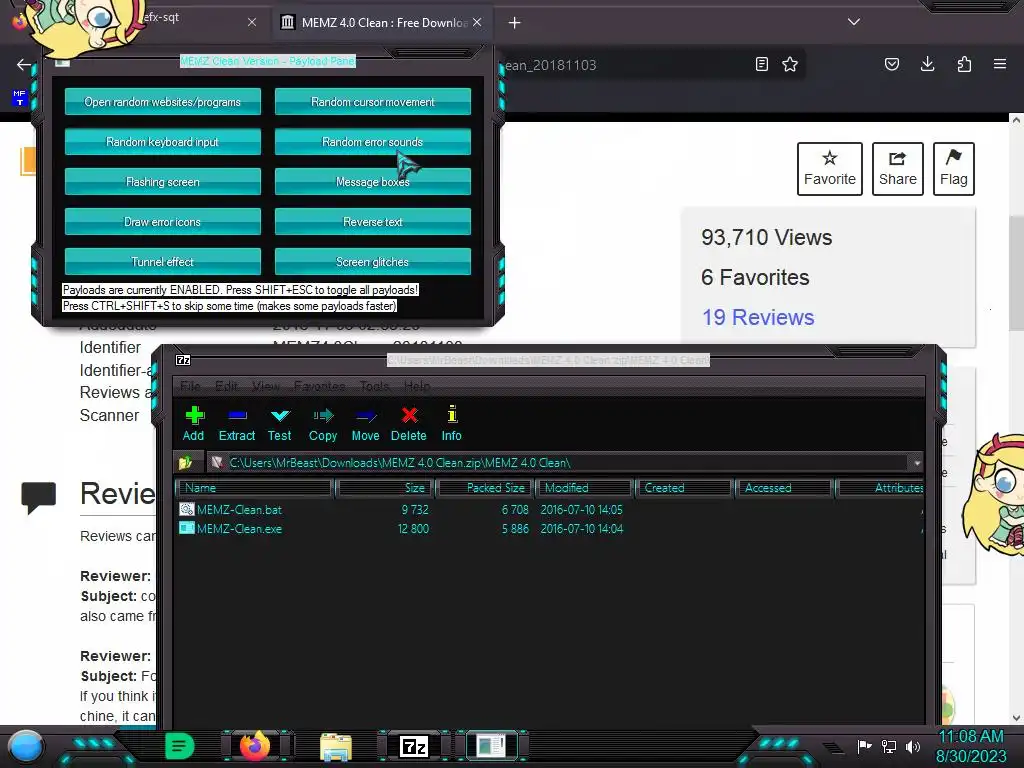Click the Test checkmark icon in 7-Zip

(x=280, y=424)
